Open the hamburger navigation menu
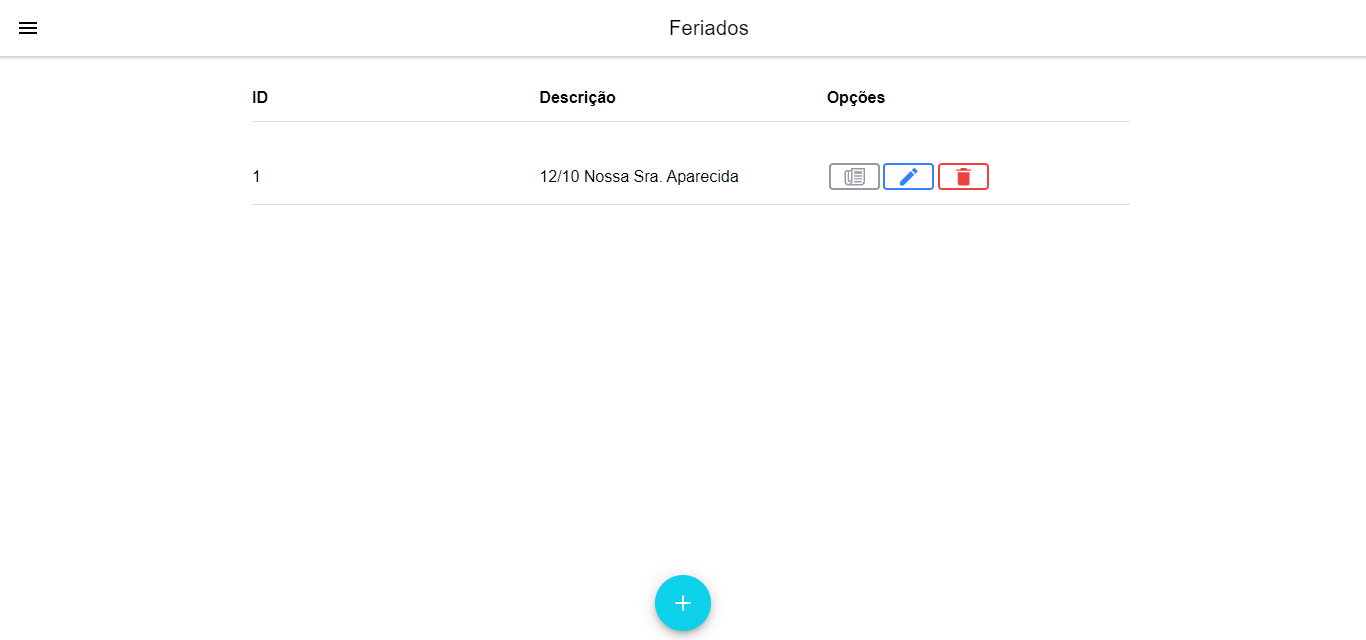This screenshot has height=640, width=1366. (28, 28)
